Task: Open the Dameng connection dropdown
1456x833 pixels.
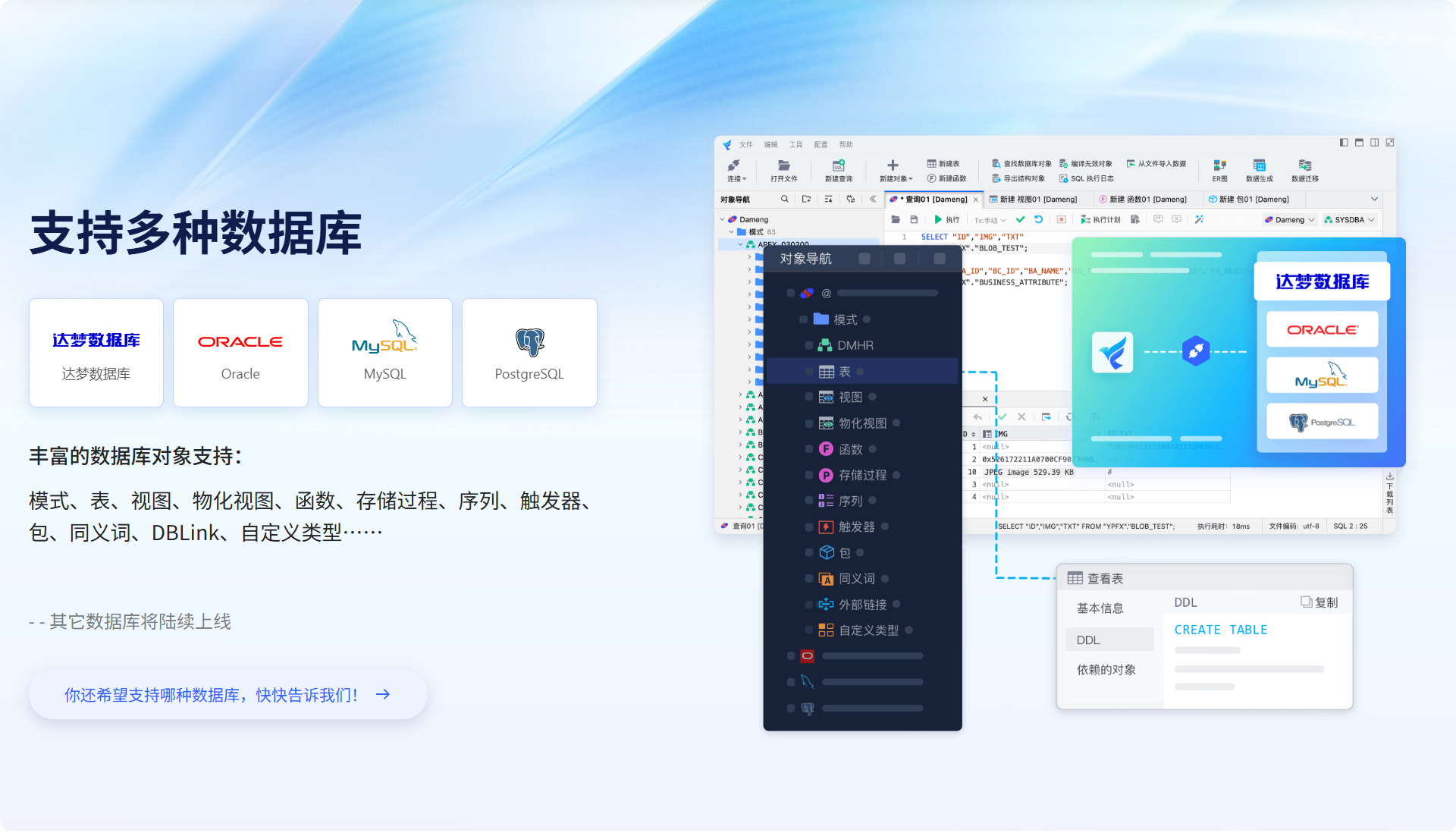Action: 1290,220
